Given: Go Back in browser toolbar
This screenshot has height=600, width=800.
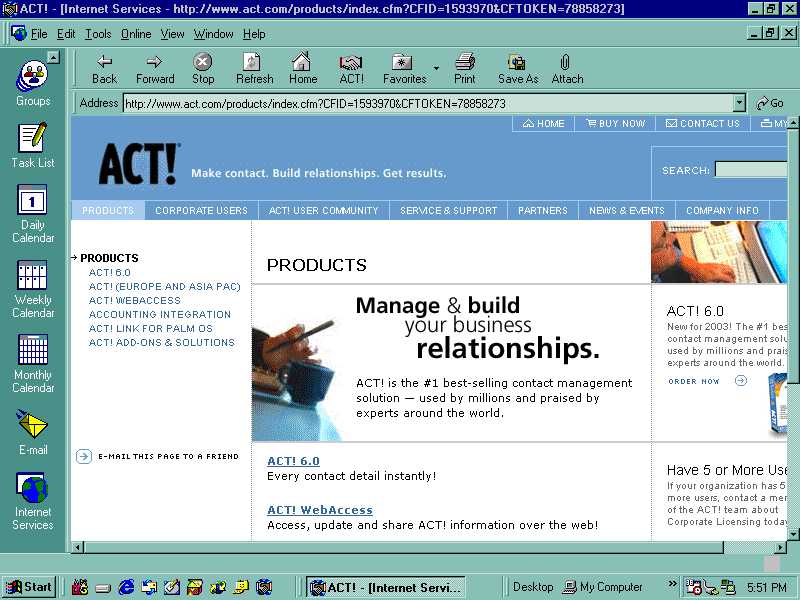Looking at the screenshot, I should (104, 69).
